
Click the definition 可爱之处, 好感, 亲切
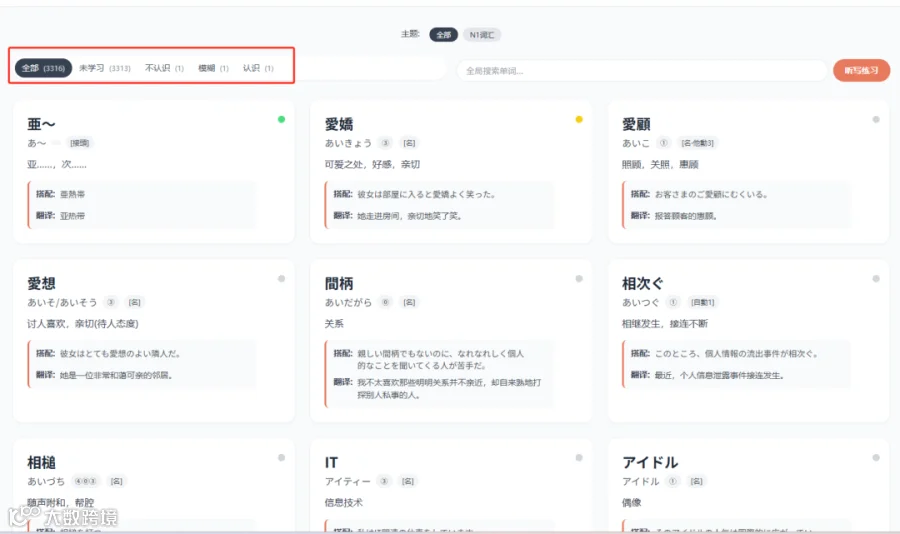pos(373,164)
